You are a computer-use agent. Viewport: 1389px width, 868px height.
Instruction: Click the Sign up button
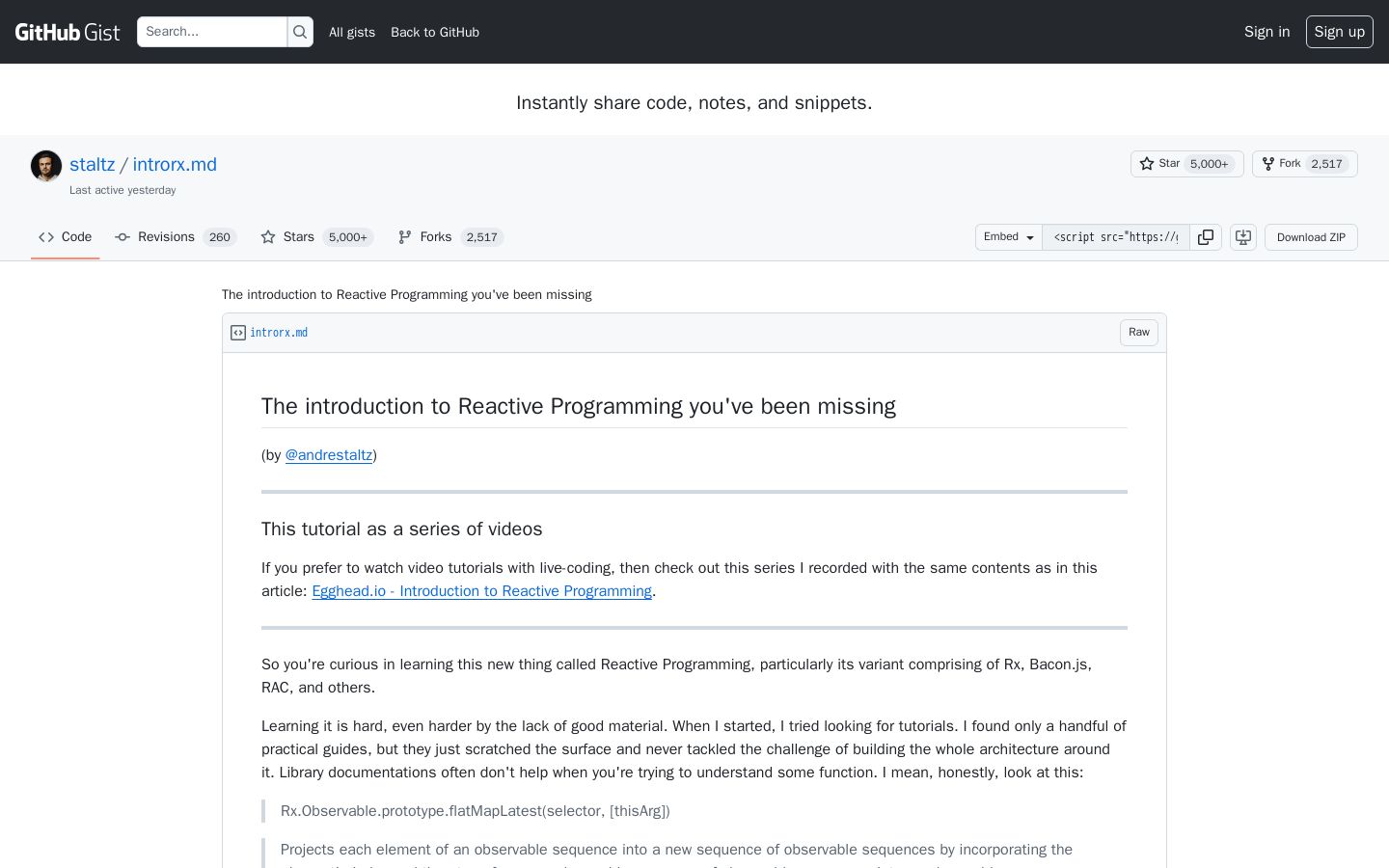[x=1340, y=32]
